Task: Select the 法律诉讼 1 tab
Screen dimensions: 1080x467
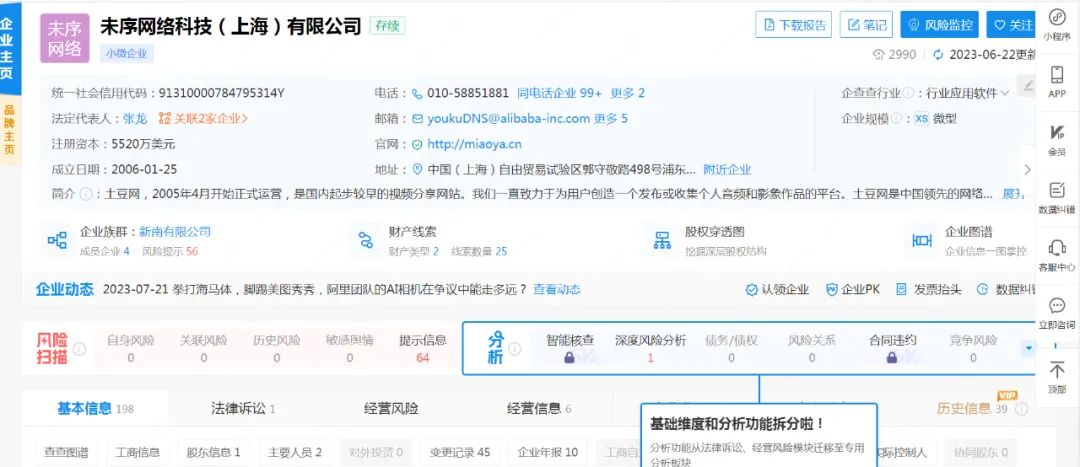Action: point(243,409)
